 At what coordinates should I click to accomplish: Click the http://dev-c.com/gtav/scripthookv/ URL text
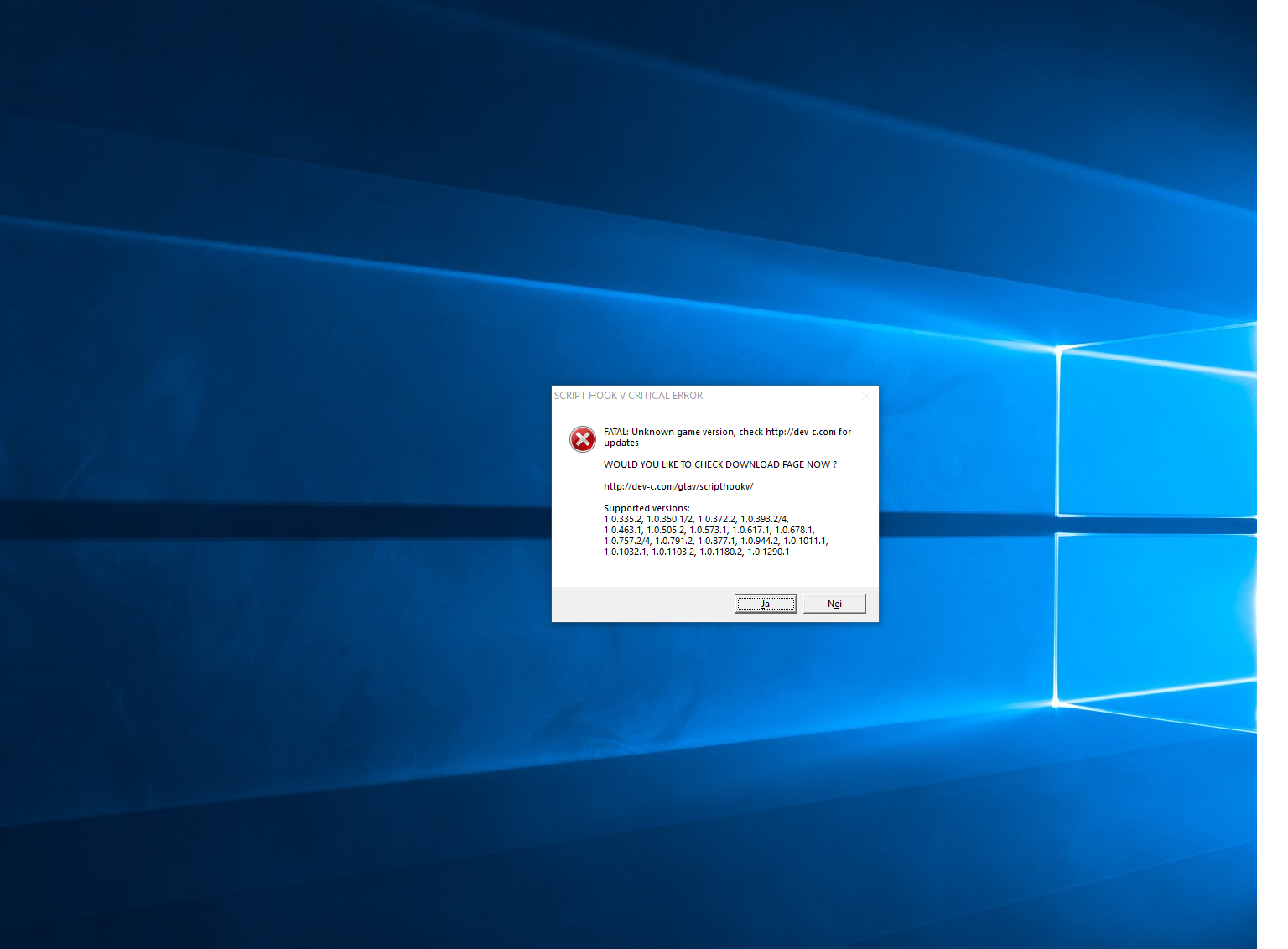(678, 486)
